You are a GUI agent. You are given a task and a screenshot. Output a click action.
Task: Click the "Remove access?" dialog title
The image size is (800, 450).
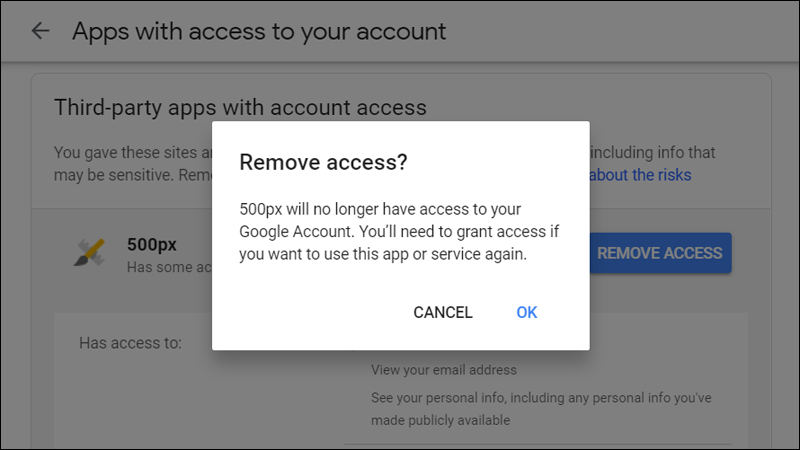322,162
